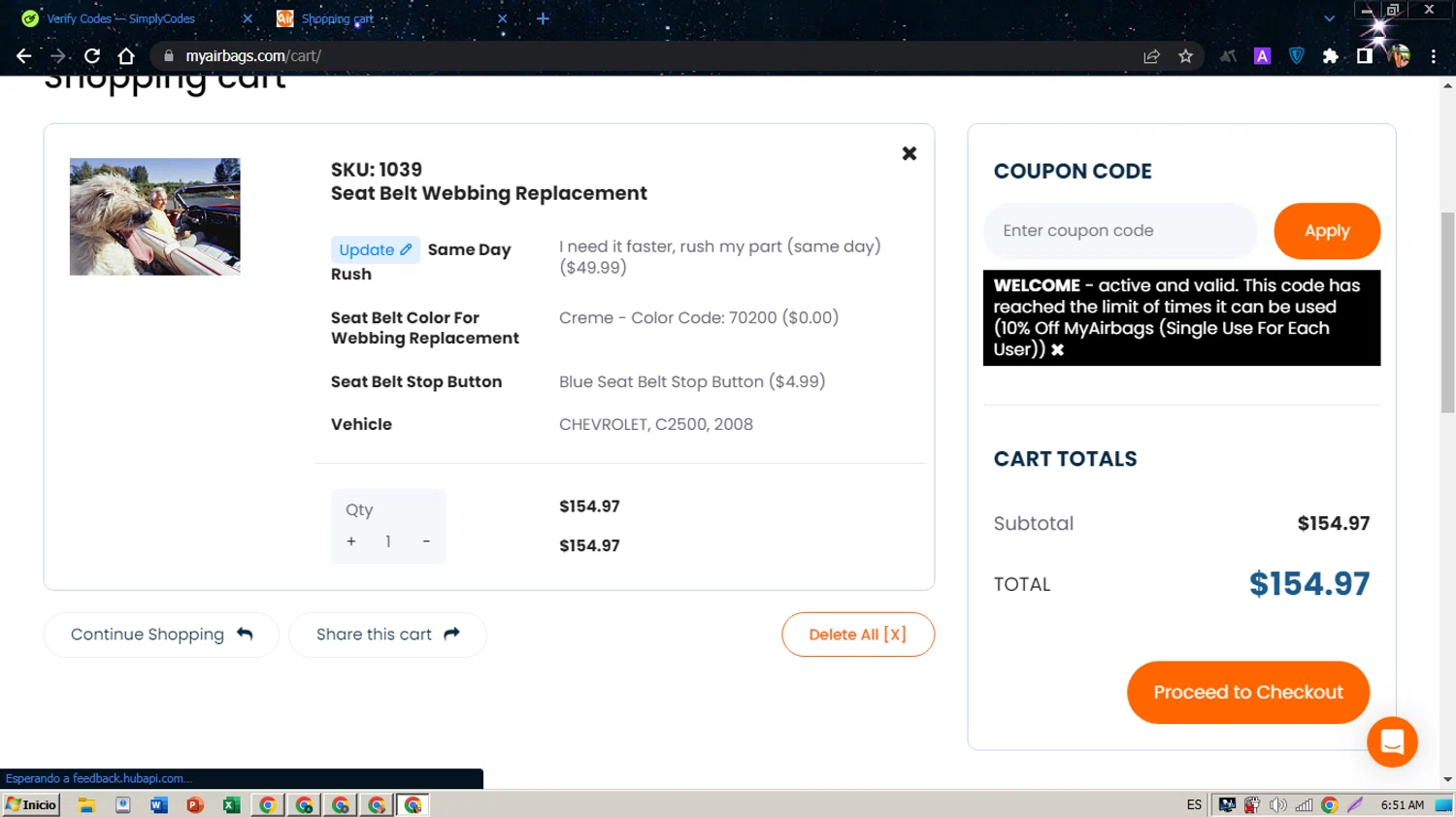The width and height of the screenshot is (1456, 818).
Task: Open File Explorer from taskbar
Action: (x=86, y=804)
